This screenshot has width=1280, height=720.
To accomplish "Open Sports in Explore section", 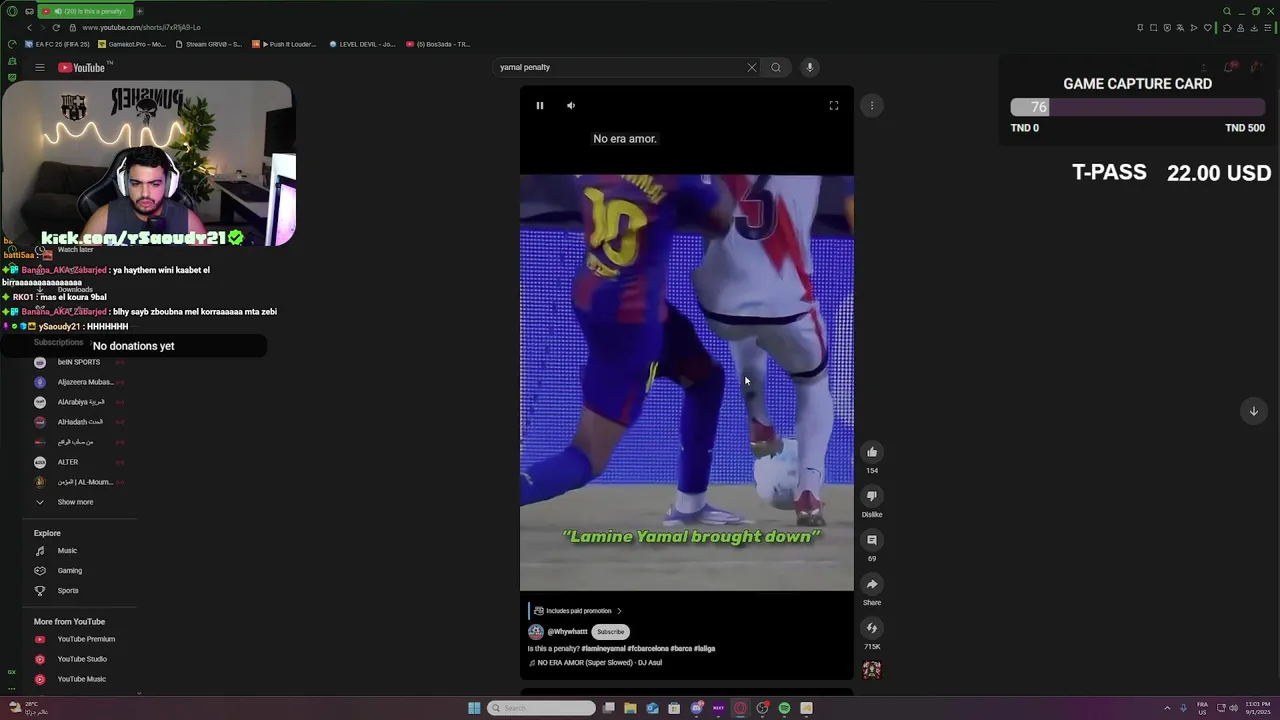I will 68,591.
